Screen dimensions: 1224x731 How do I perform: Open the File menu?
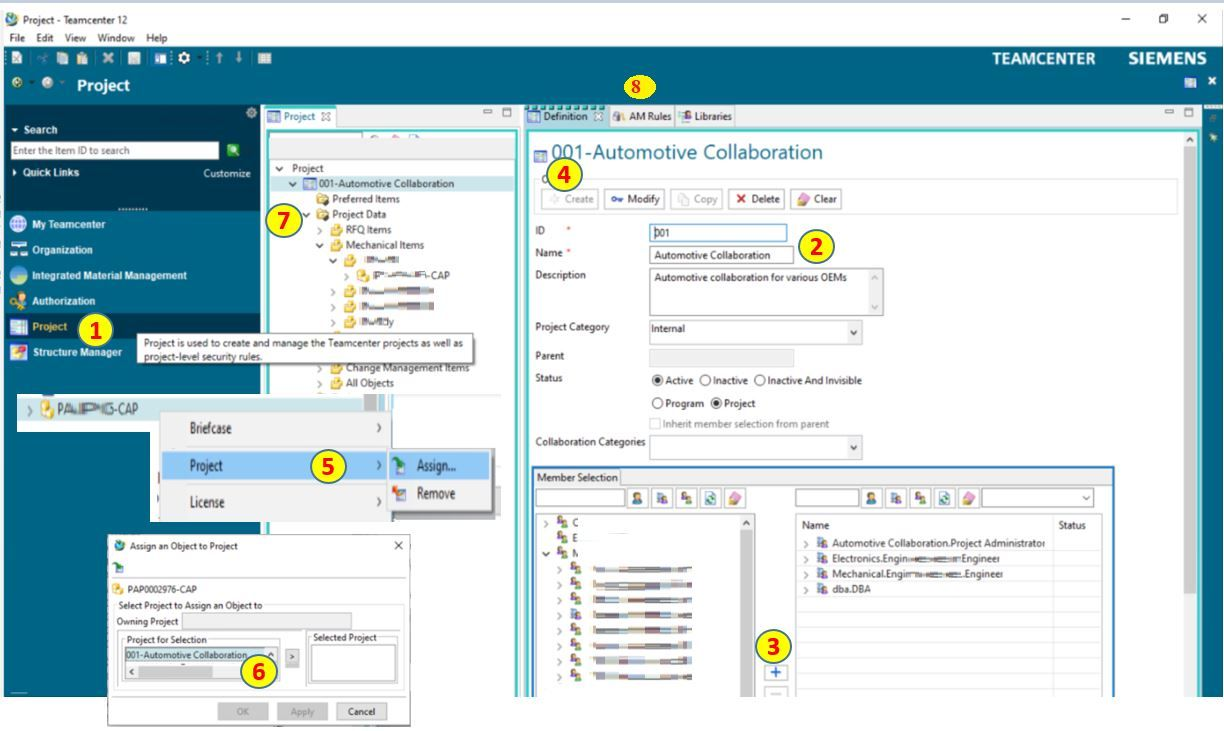coord(17,38)
